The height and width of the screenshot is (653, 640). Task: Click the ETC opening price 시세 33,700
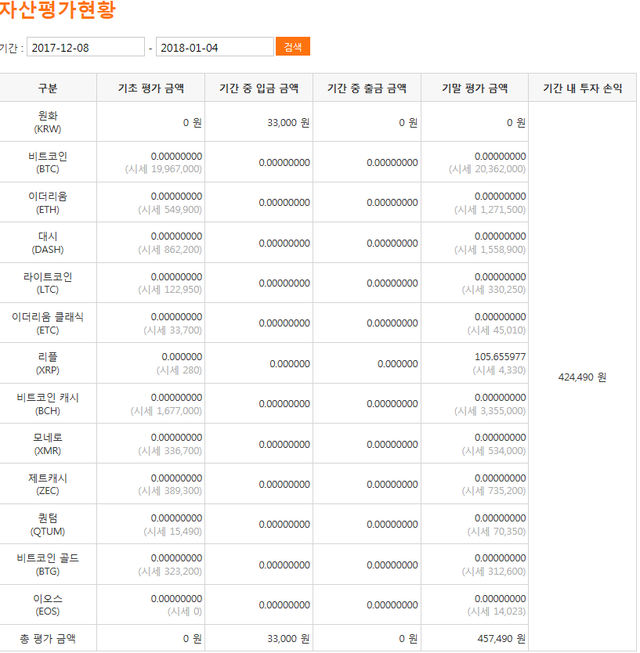pos(172,330)
